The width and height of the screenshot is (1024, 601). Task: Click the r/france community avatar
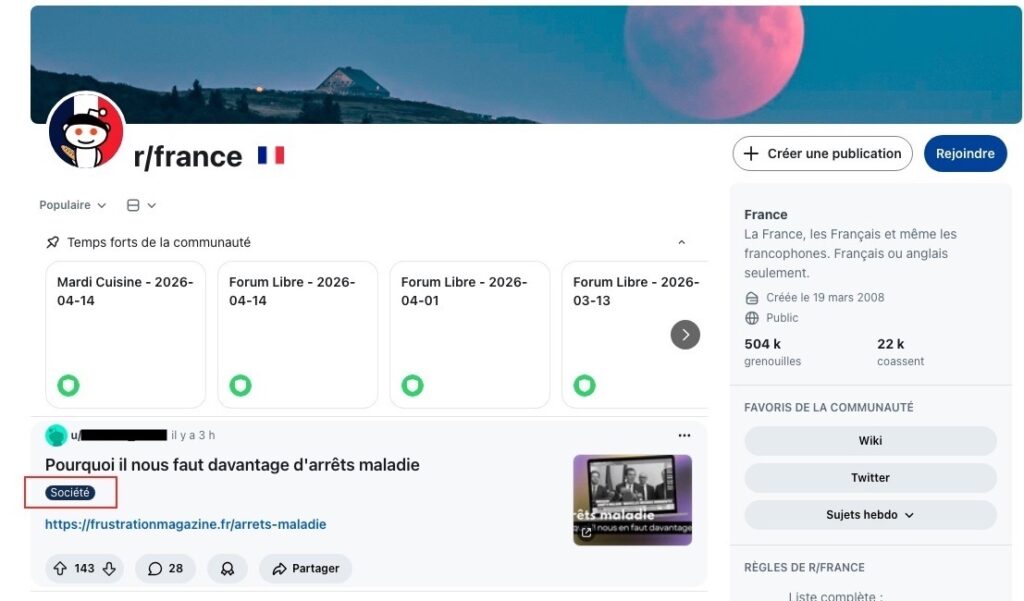[86, 130]
